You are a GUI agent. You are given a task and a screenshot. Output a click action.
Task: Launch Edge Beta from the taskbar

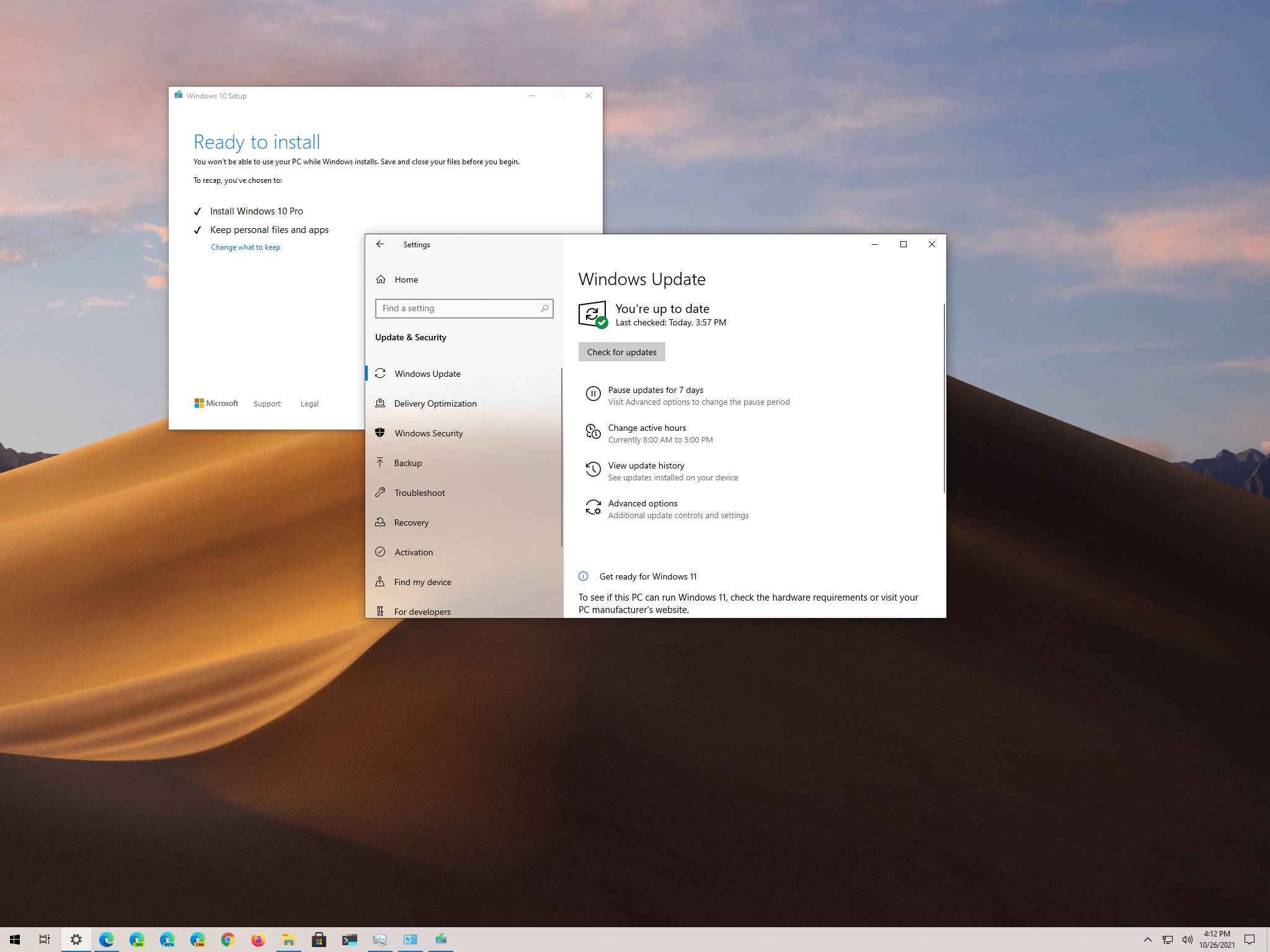(167, 940)
